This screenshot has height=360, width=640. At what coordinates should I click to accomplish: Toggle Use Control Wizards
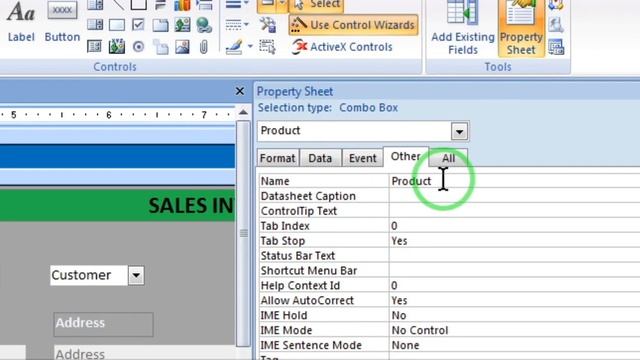[353, 25]
